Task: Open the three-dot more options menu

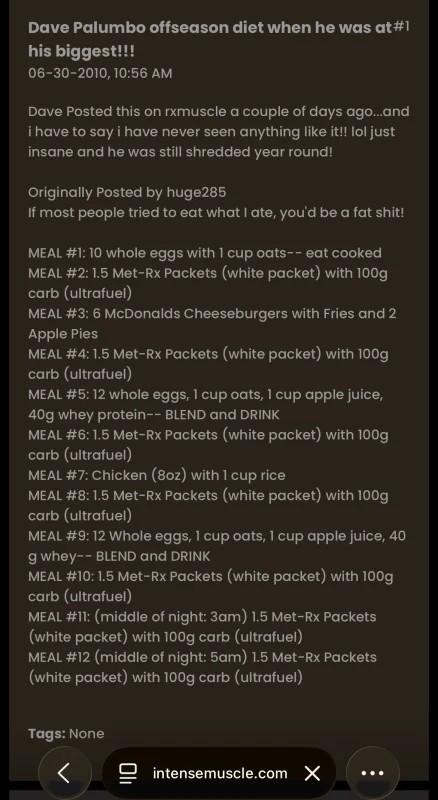Action: coord(373,773)
